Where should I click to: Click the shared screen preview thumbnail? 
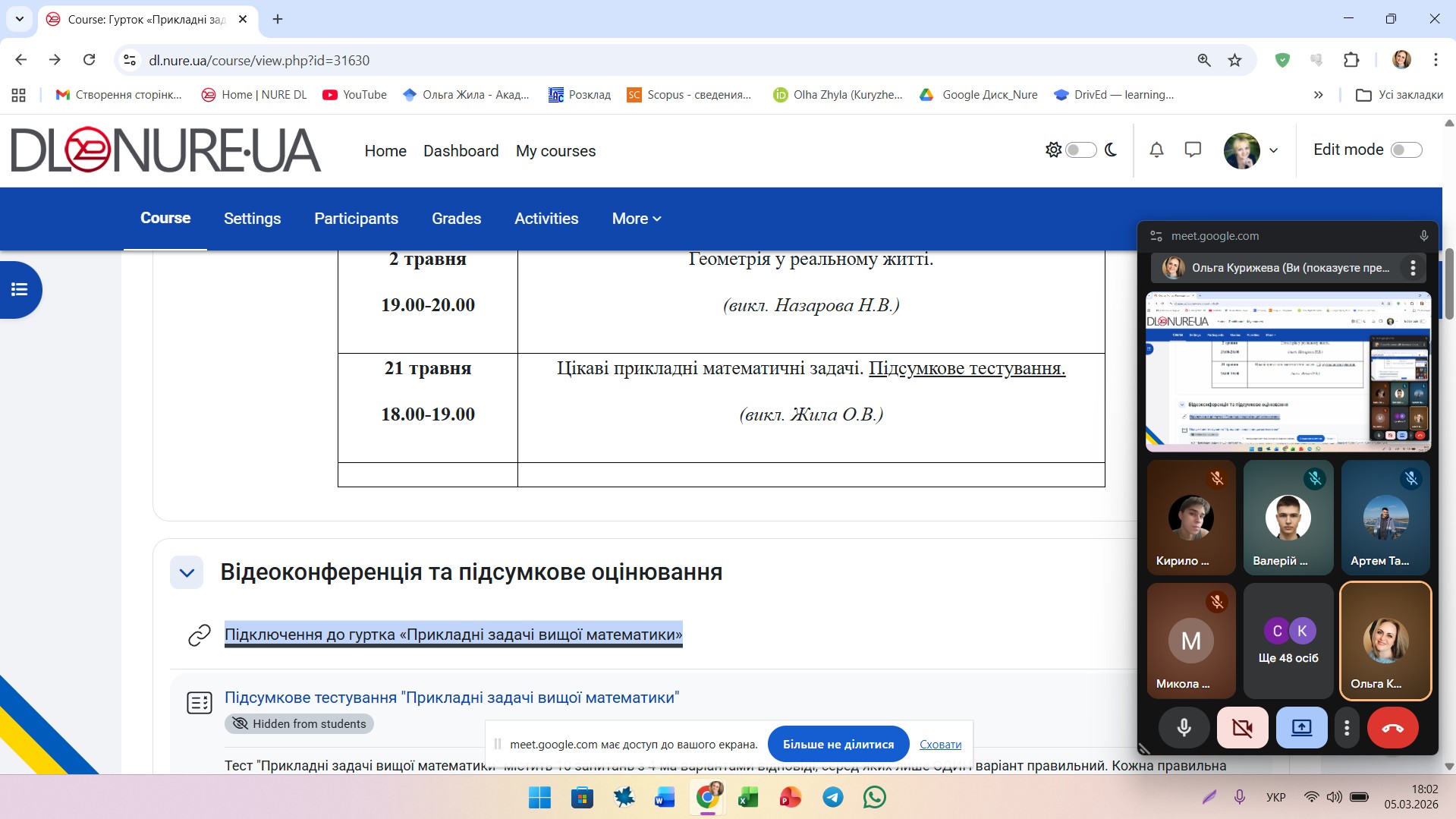pyautogui.click(x=1288, y=372)
